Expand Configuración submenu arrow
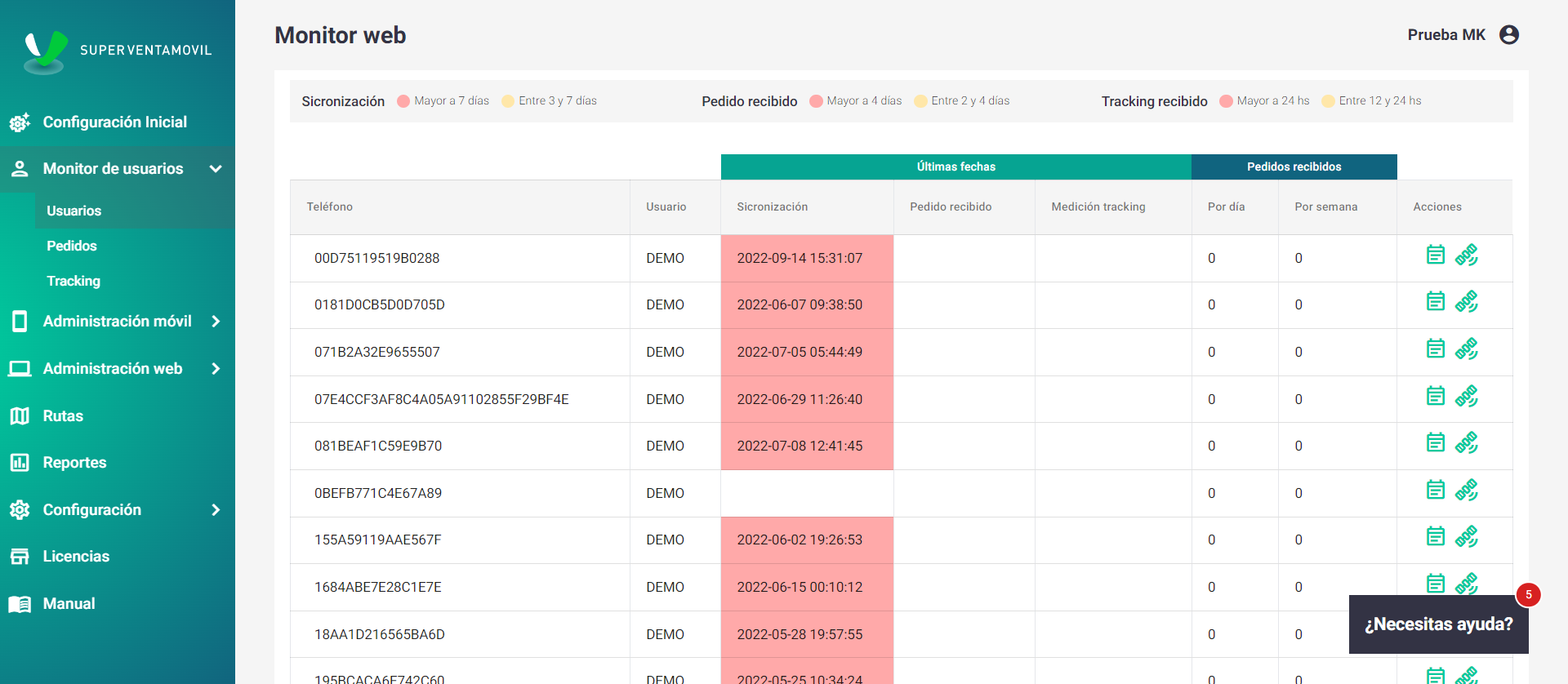Screen dimensions: 1568x684 216,510
